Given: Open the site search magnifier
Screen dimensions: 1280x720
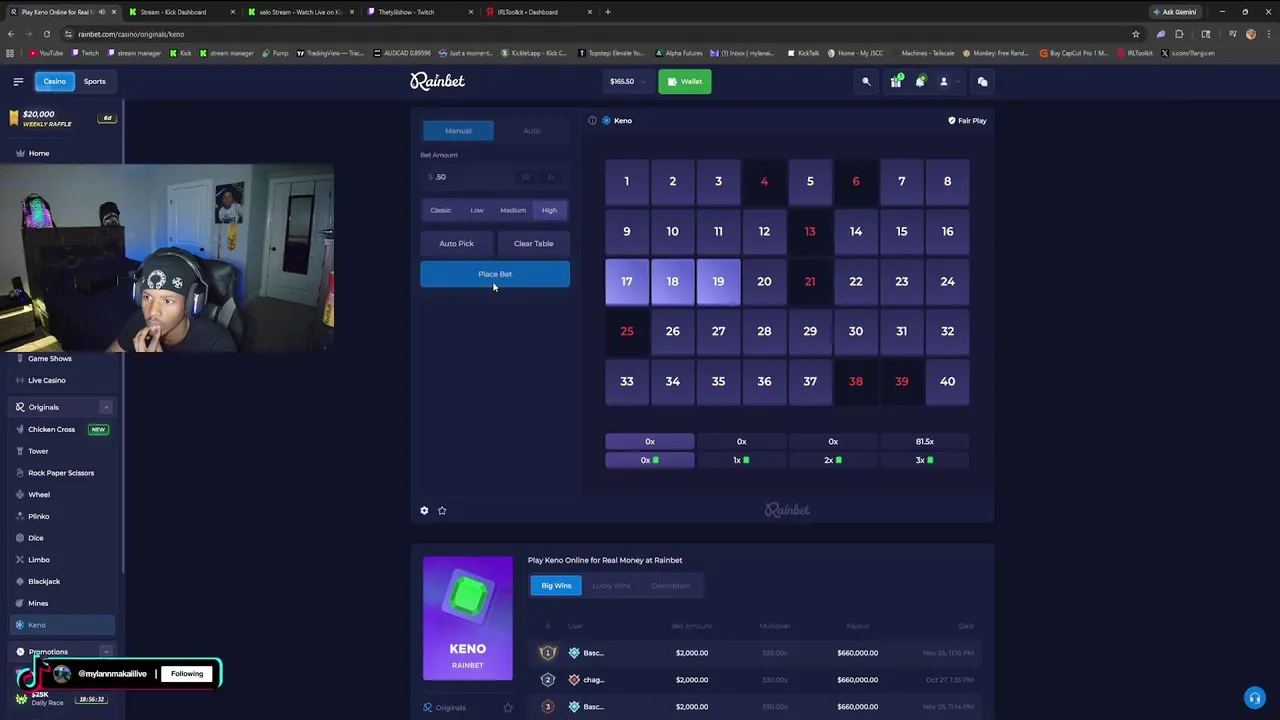Looking at the screenshot, I should pos(866,82).
